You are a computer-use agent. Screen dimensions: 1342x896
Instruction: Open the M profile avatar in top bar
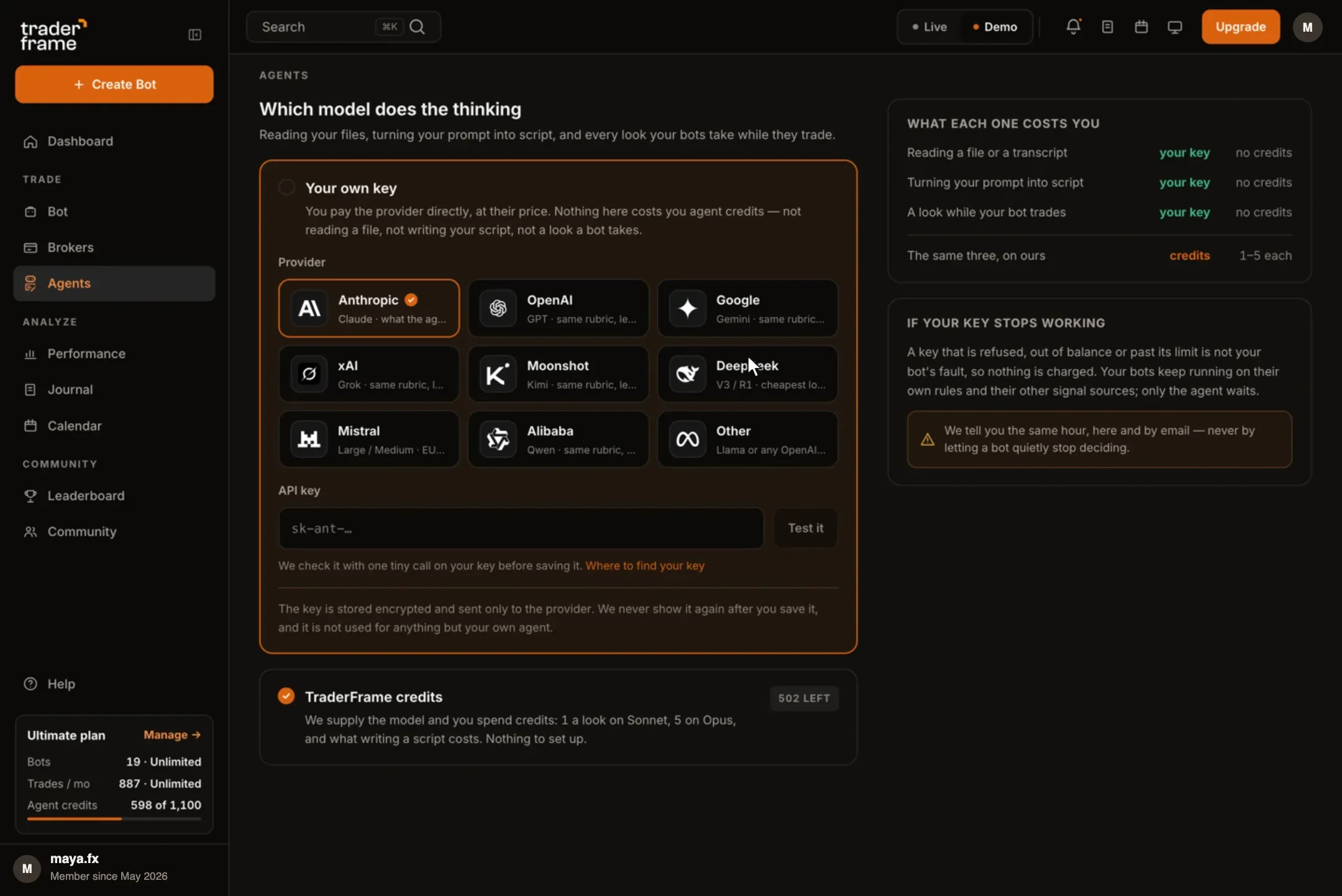click(1307, 27)
